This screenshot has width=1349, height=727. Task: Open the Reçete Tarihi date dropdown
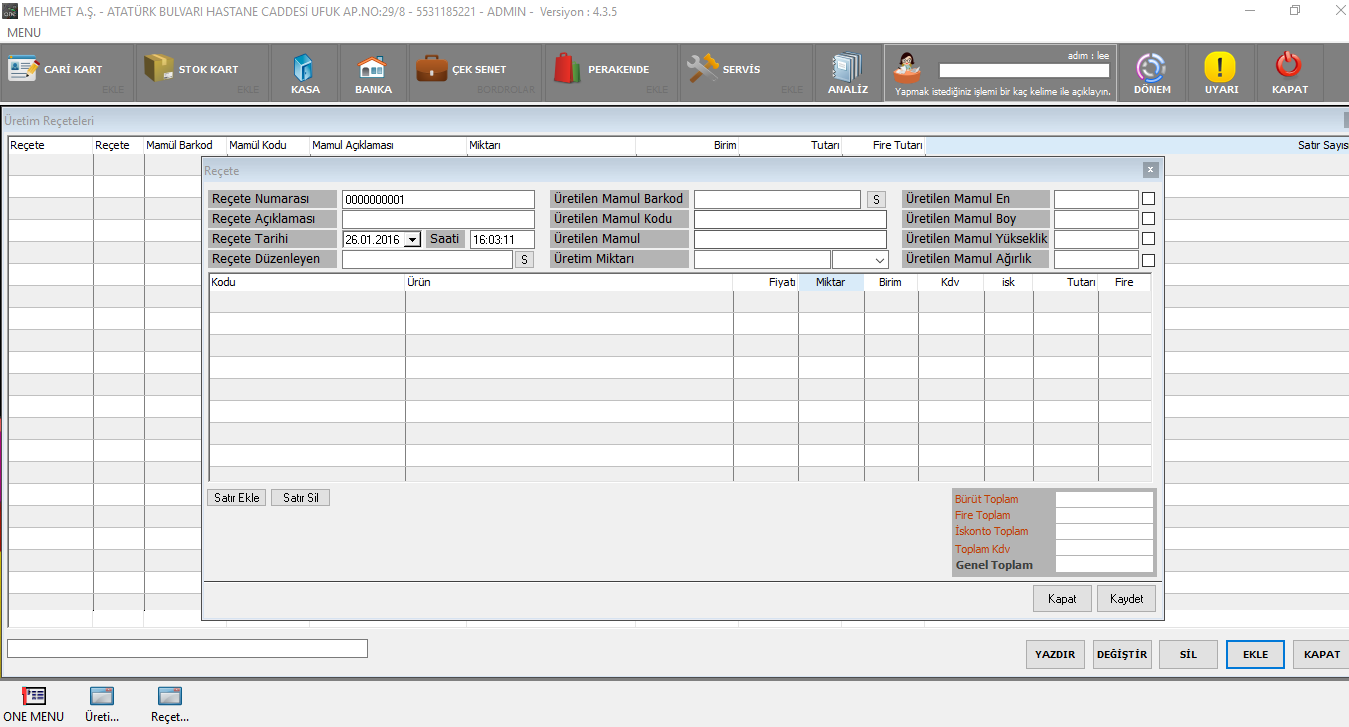pos(413,240)
